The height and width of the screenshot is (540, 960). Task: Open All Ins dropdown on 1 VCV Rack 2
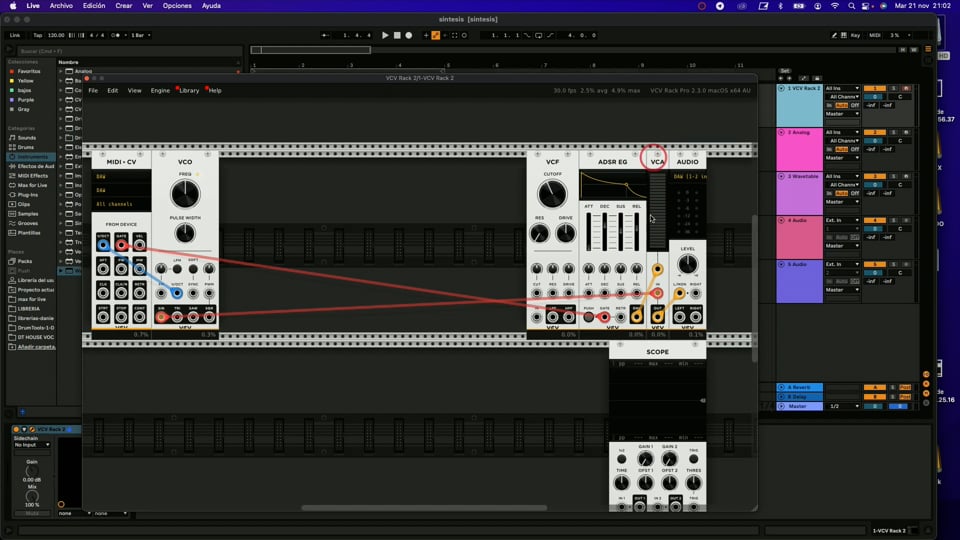tap(842, 88)
